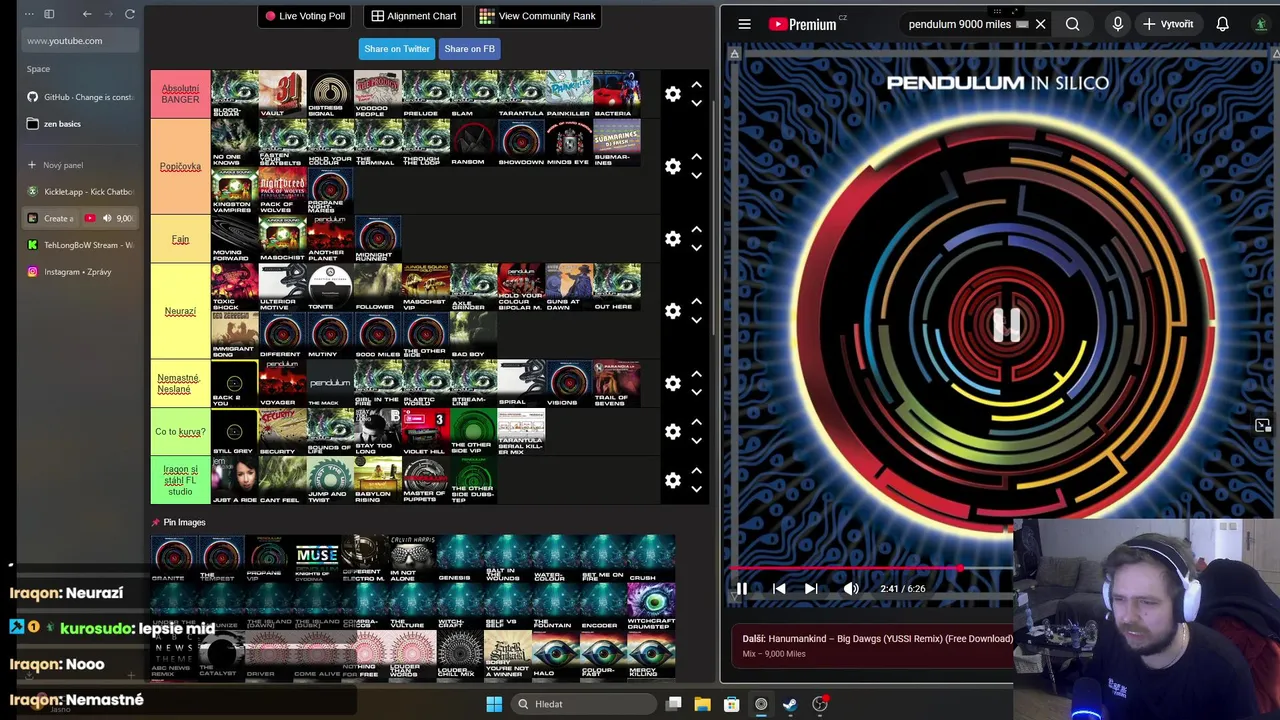
Task: Pause the video with player pause button
Action: click(x=742, y=589)
